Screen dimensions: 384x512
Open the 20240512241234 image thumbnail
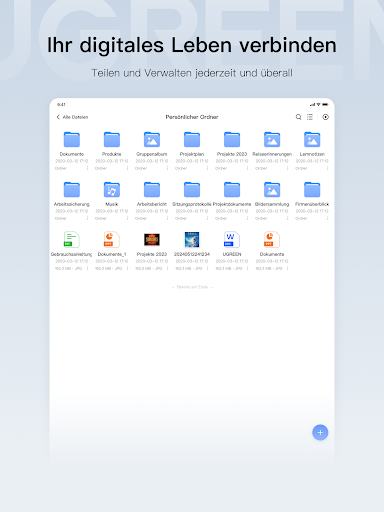[192, 239]
